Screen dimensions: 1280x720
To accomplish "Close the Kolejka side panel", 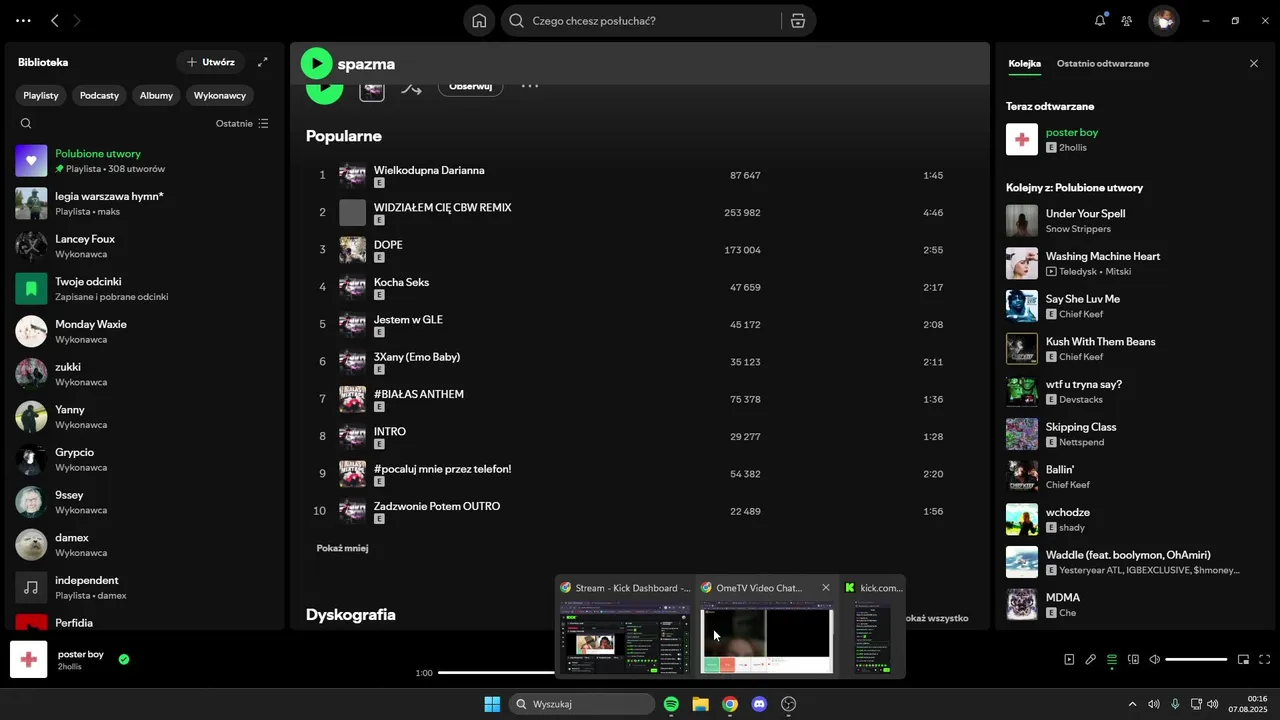I will point(1254,63).
